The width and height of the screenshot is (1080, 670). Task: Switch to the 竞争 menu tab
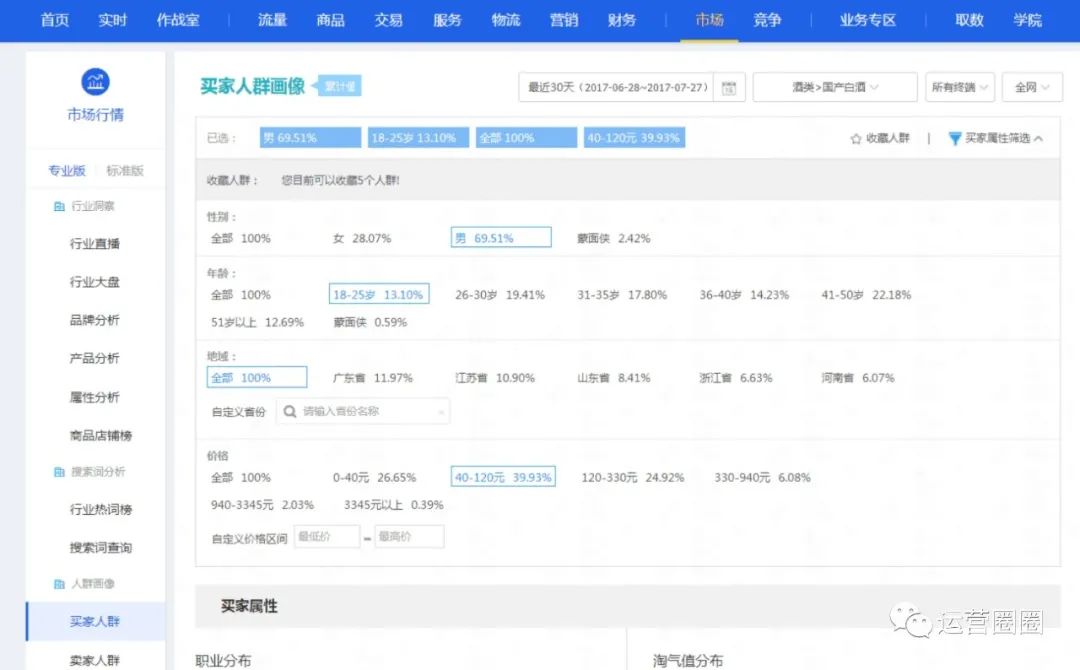768,20
